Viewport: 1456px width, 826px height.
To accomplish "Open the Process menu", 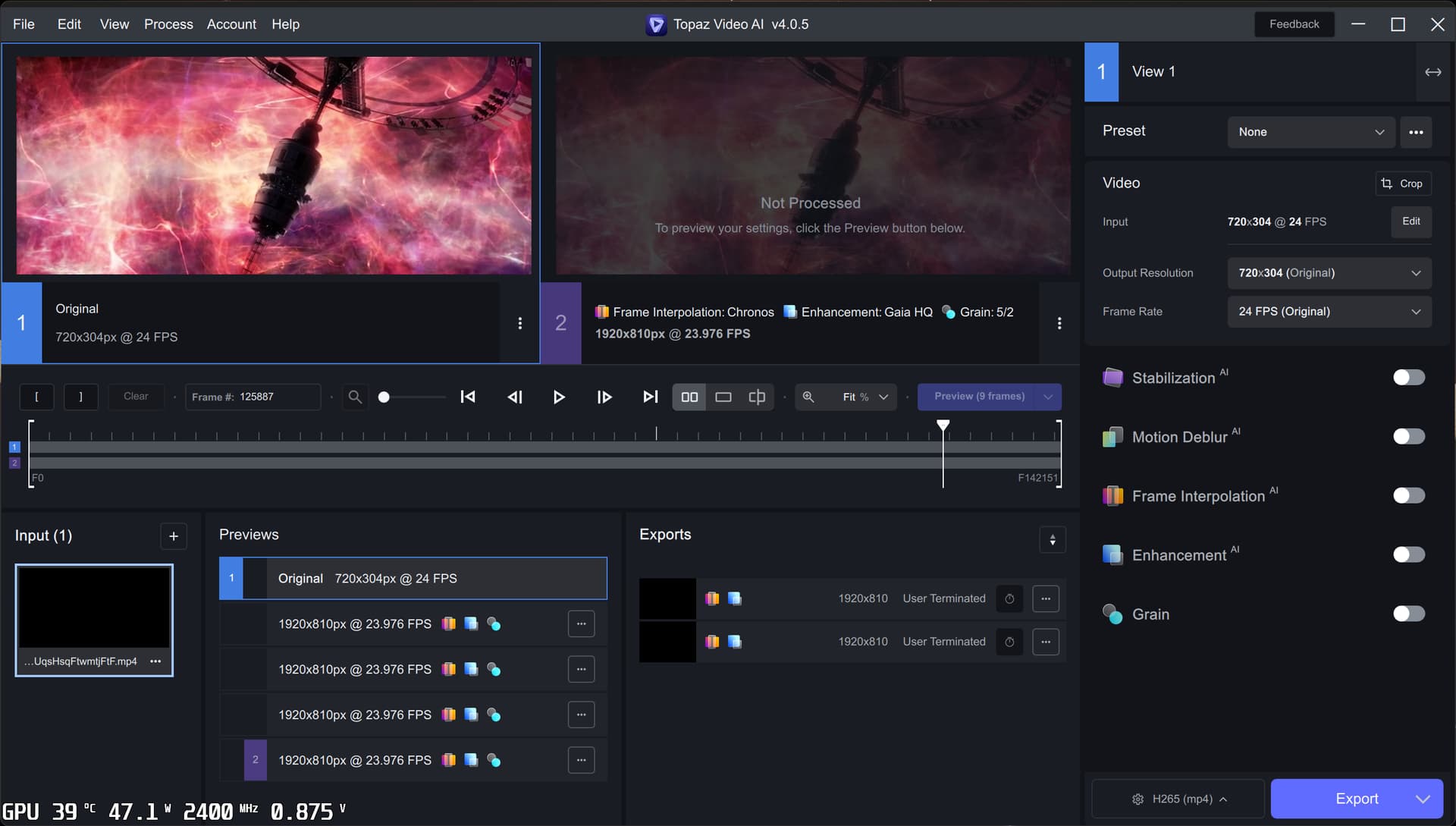I will tap(168, 24).
